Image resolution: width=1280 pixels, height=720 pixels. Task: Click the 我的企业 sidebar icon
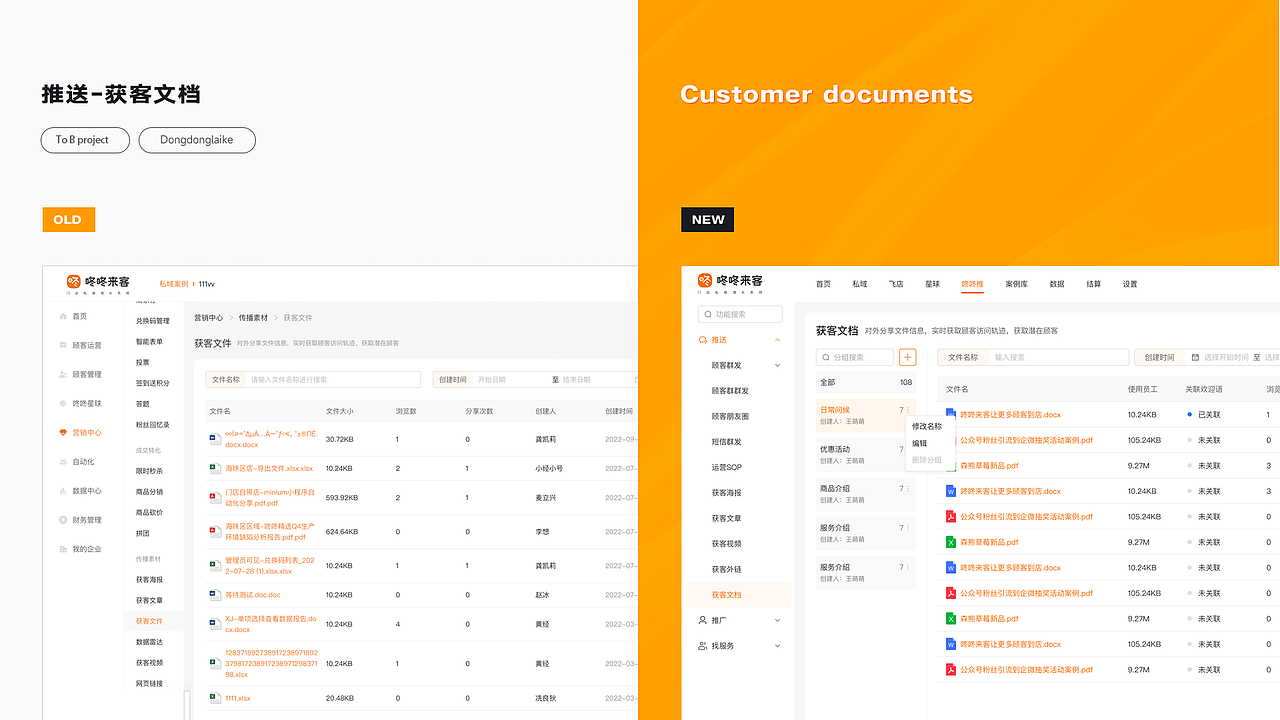(x=63, y=549)
